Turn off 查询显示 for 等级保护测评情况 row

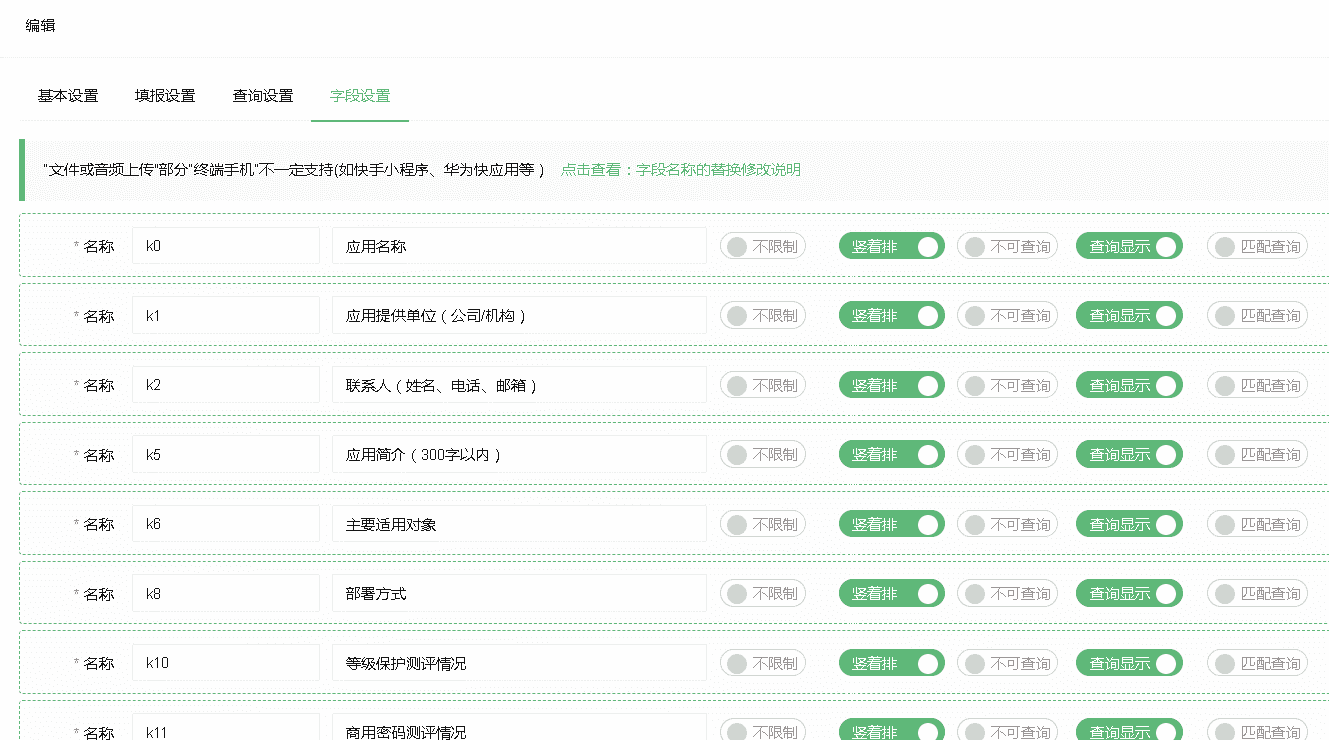pos(1129,663)
